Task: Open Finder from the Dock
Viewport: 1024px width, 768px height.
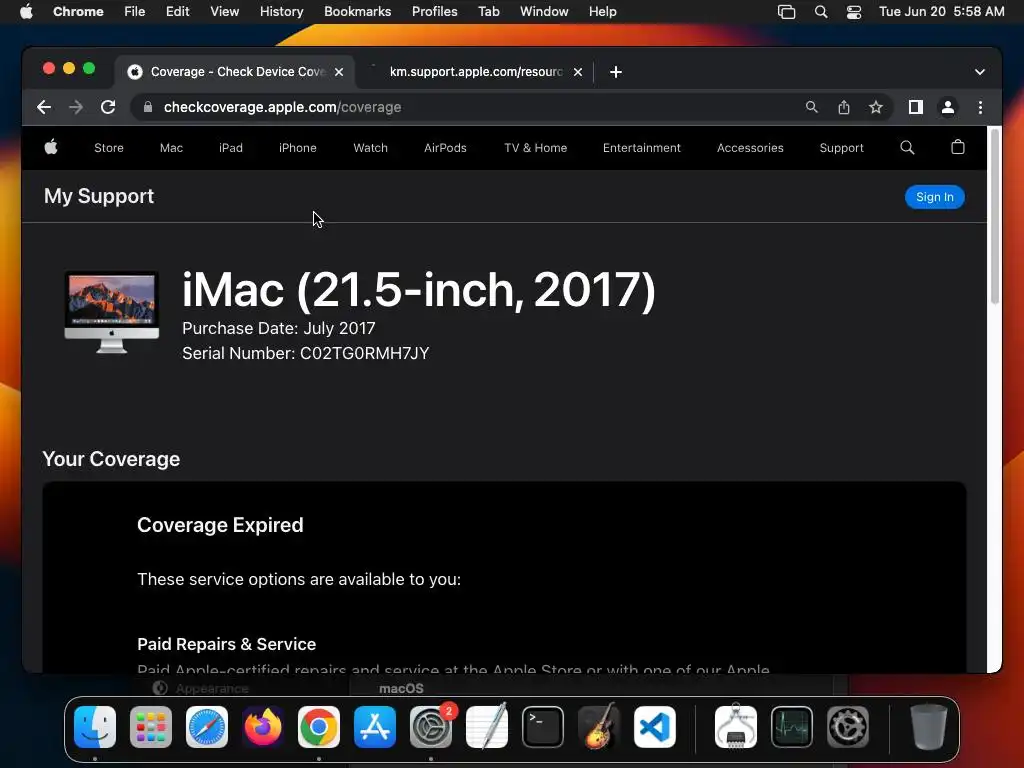Action: (95, 727)
